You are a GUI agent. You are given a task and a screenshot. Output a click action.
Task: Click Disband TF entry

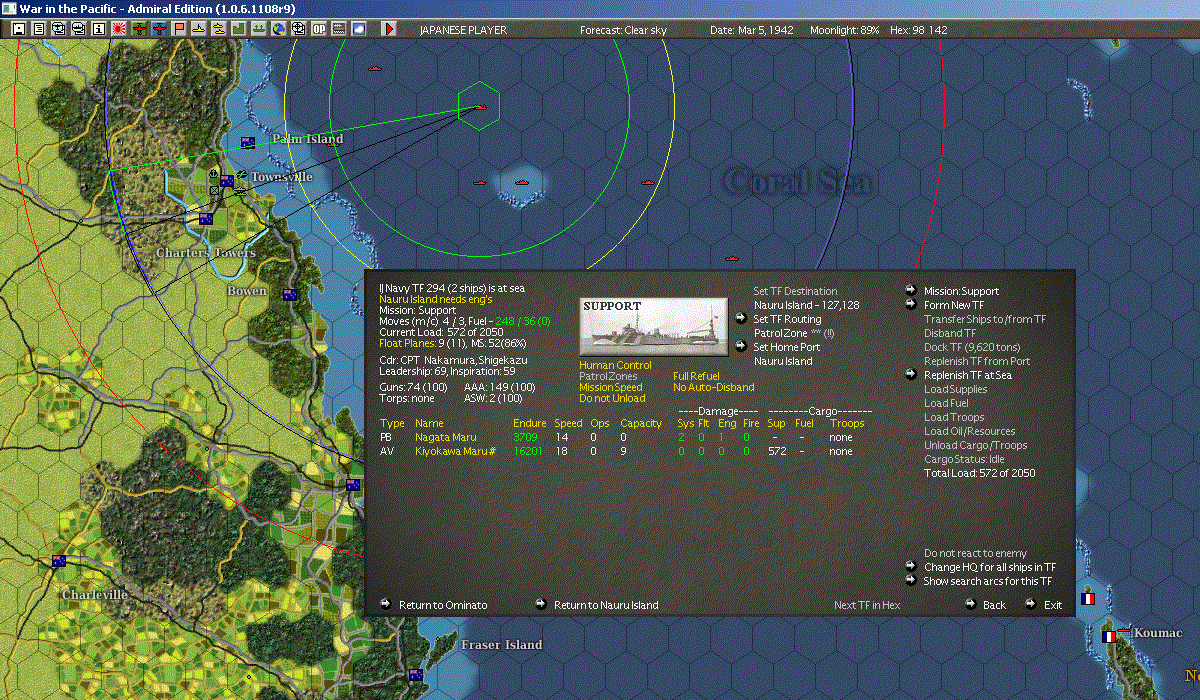coord(950,334)
